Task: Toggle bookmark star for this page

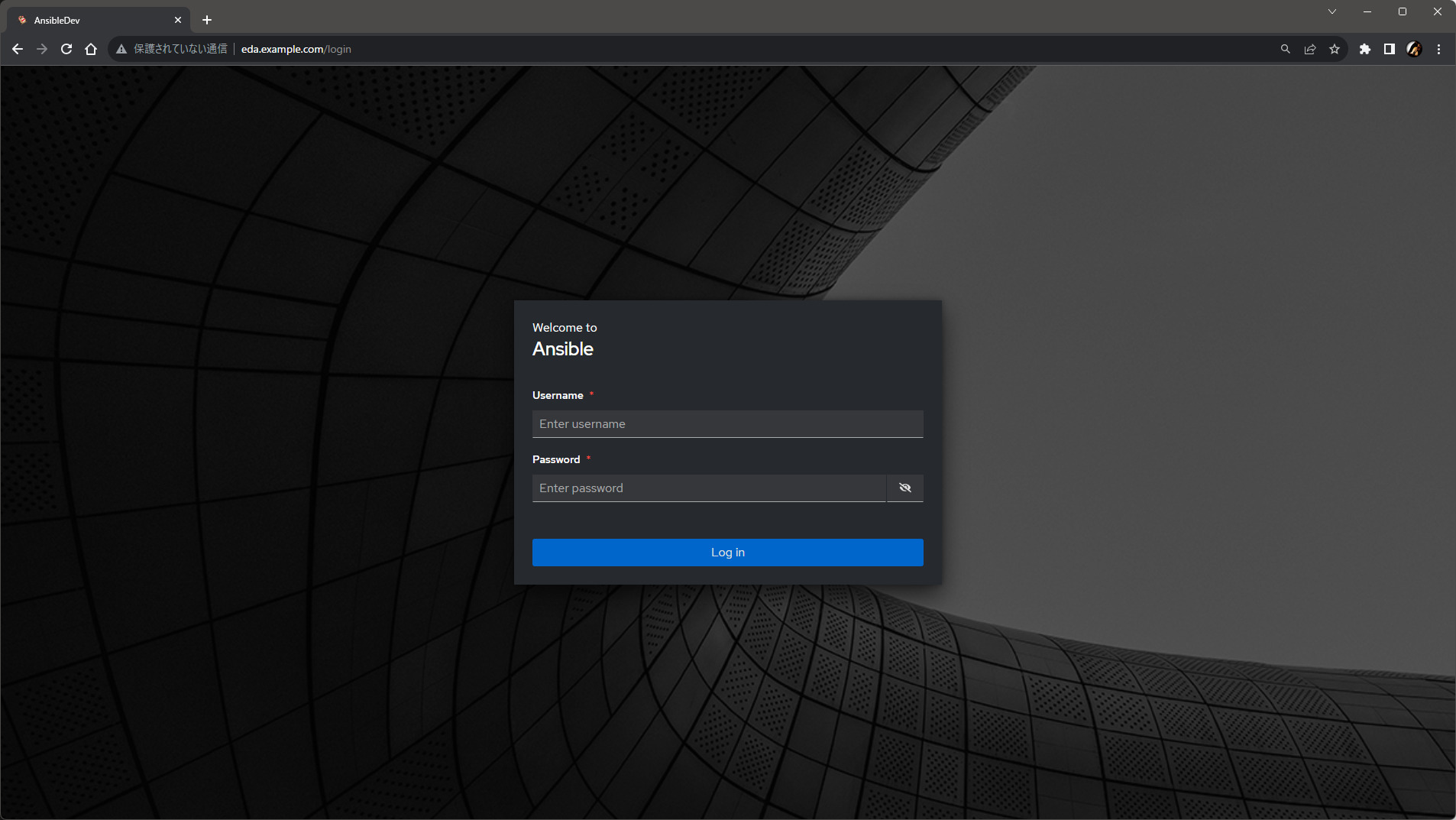Action: [1335, 48]
